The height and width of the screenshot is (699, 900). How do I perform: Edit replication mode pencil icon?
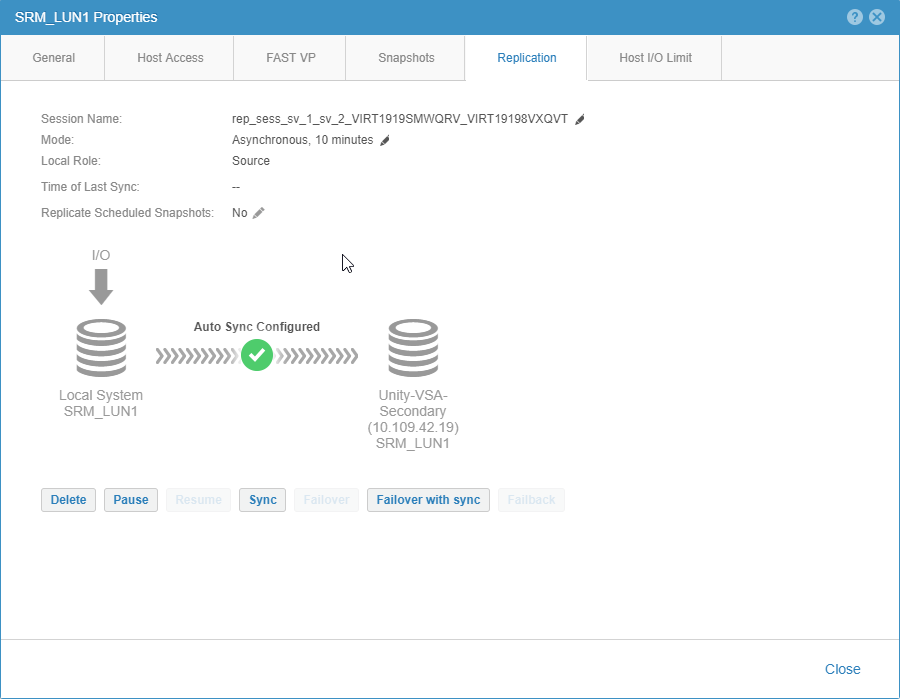[x=385, y=141]
